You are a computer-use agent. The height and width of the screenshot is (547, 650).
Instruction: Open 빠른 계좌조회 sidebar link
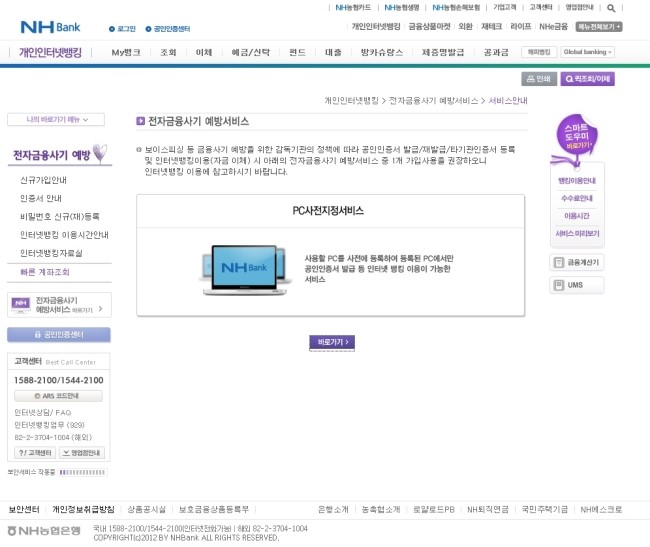coord(45,272)
